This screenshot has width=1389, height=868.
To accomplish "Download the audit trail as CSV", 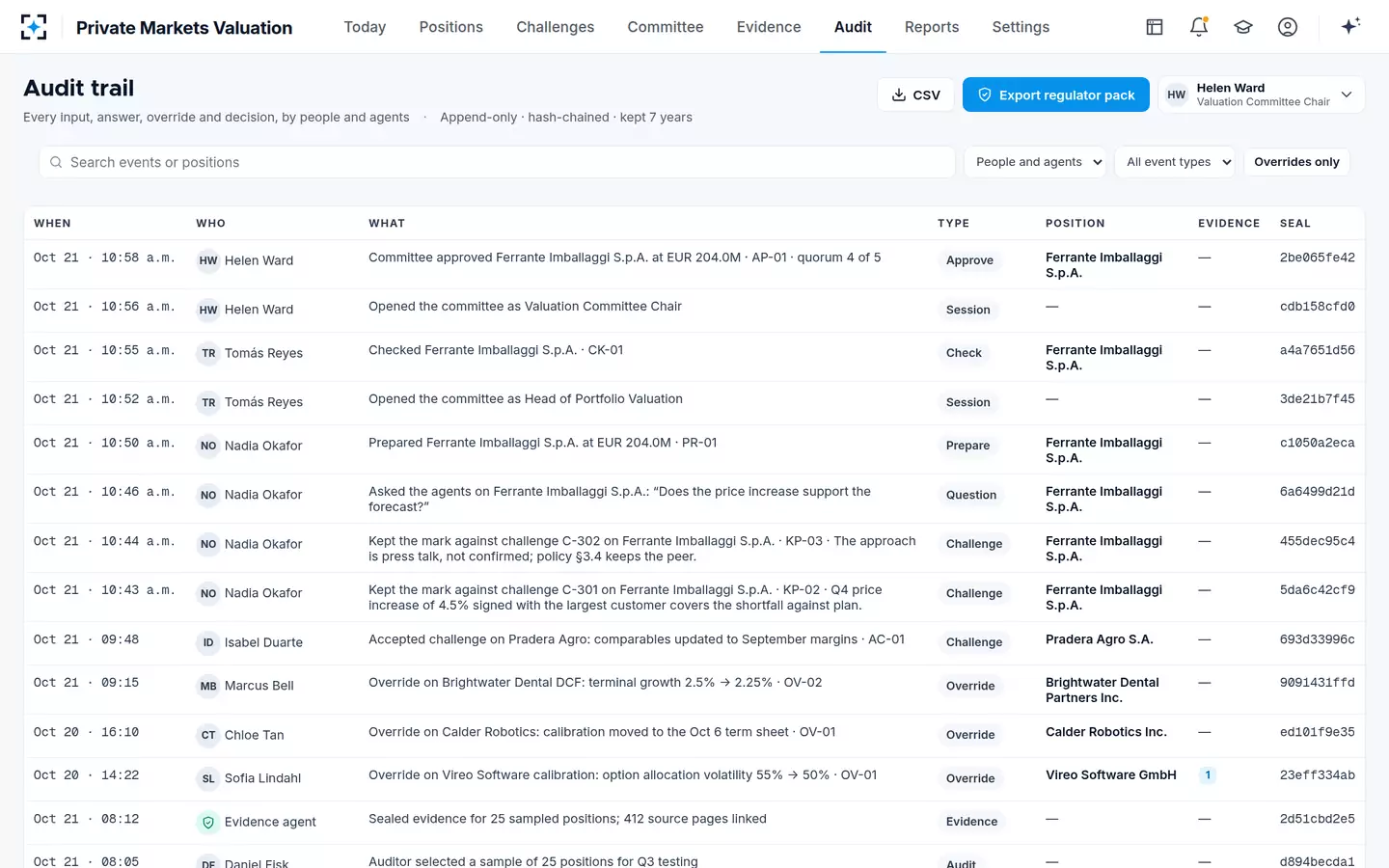I will [x=915, y=95].
